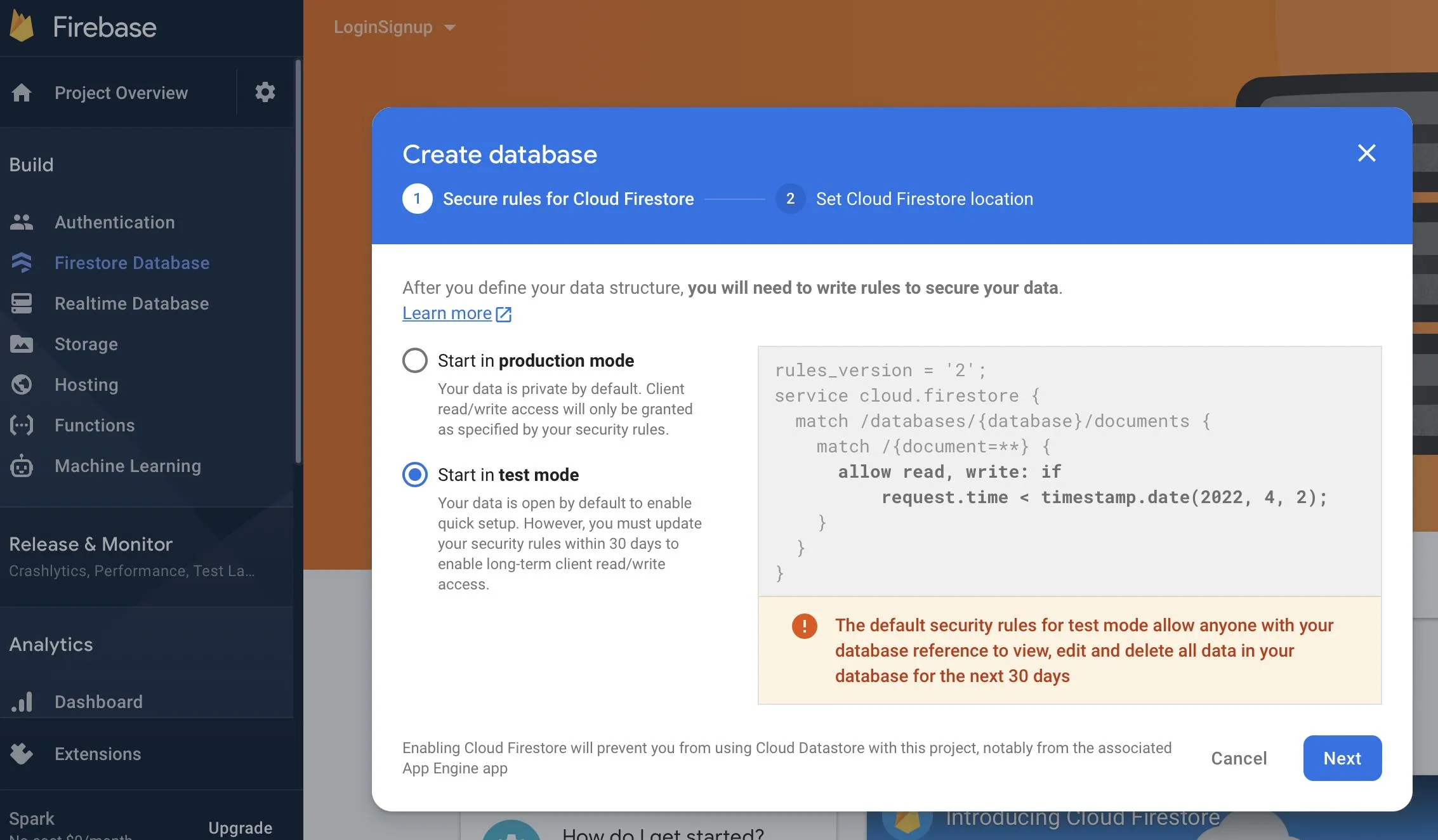Click the Firebase flame logo icon

click(22, 26)
